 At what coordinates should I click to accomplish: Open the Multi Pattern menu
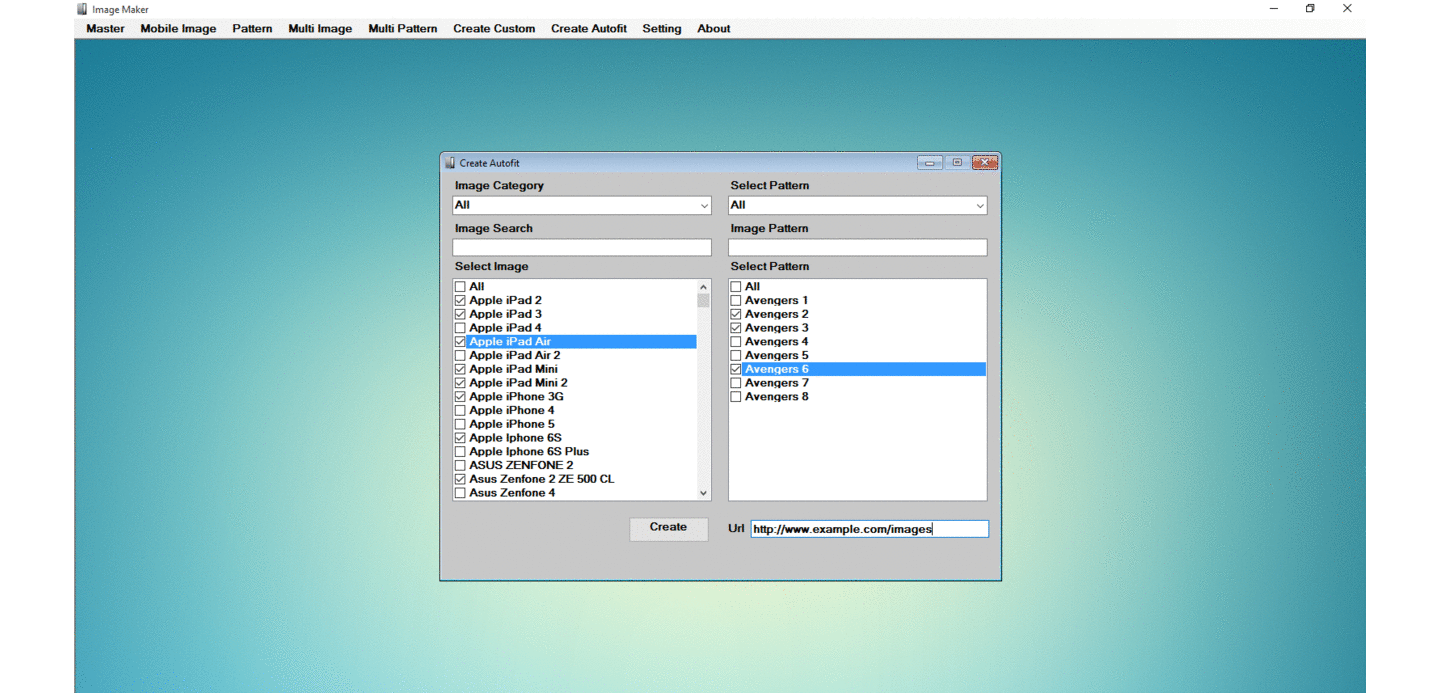pos(402,29)
